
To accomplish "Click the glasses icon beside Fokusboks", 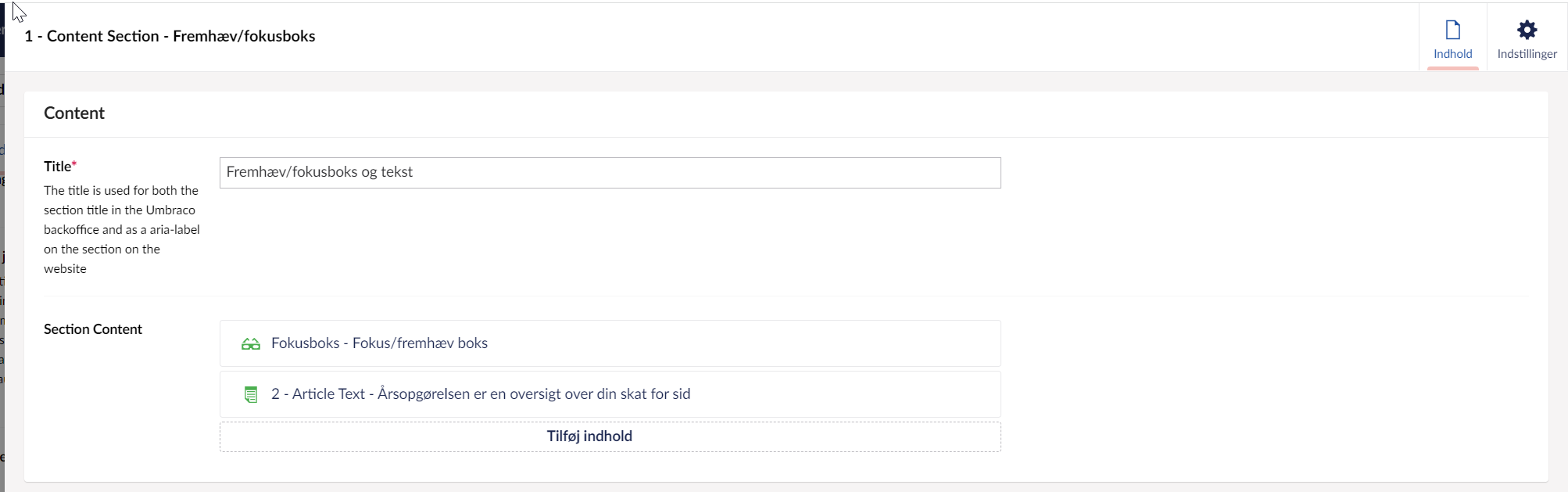I will coord(250,343).
